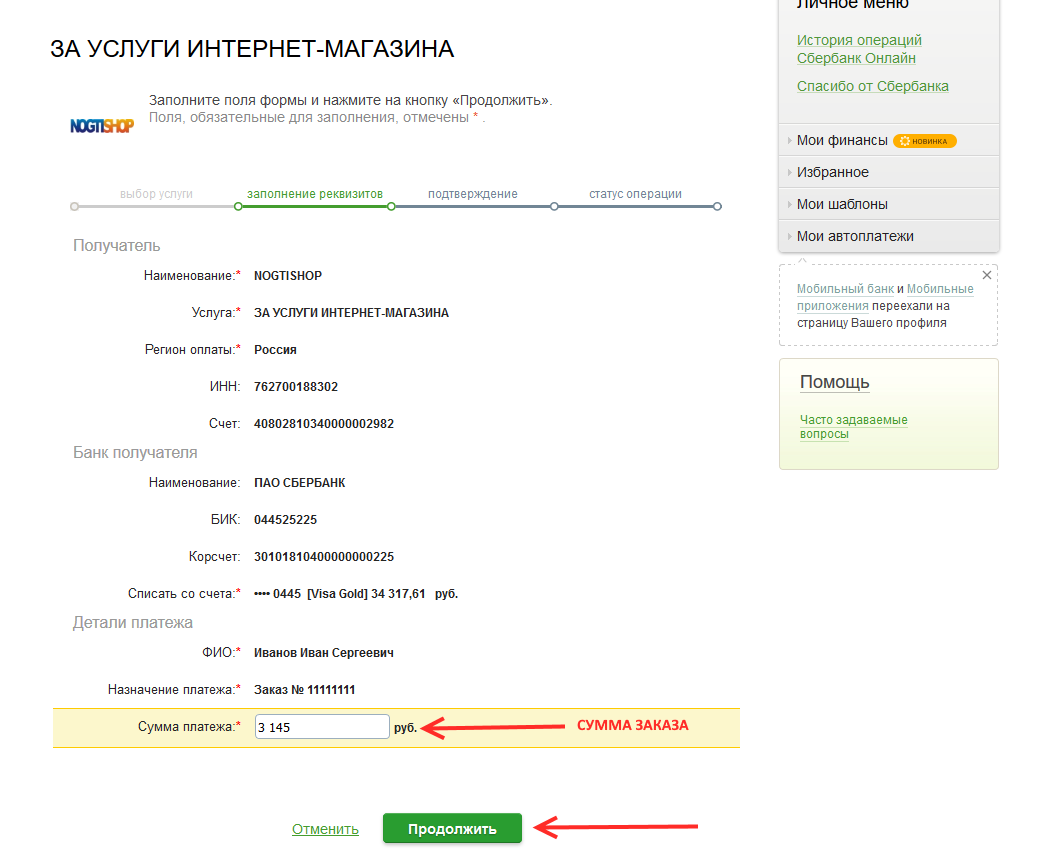Click the Visa Gold card account text
This screenshot has width=1044, height=861.
pos(356,594)
